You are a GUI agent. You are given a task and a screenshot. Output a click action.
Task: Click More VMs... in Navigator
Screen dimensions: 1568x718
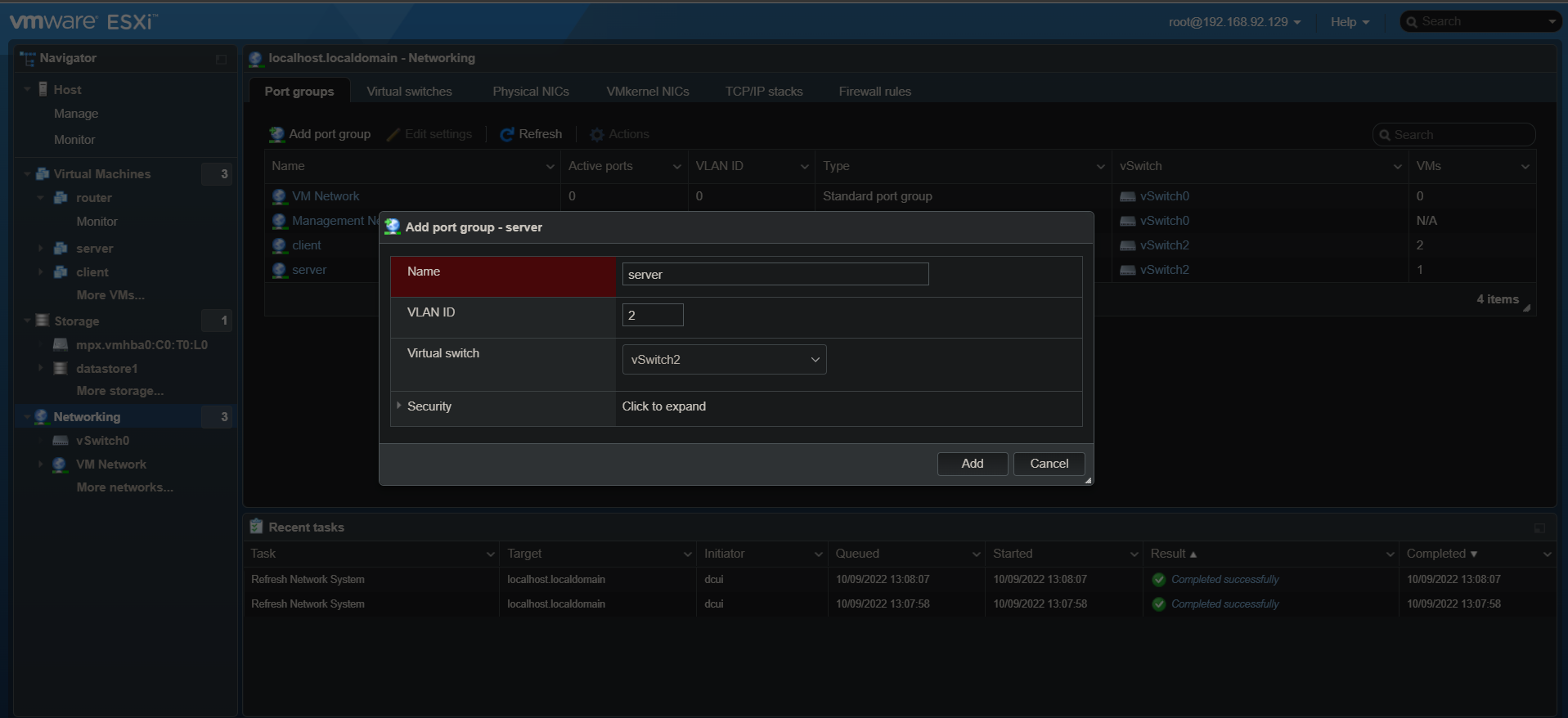pos(110,295)
